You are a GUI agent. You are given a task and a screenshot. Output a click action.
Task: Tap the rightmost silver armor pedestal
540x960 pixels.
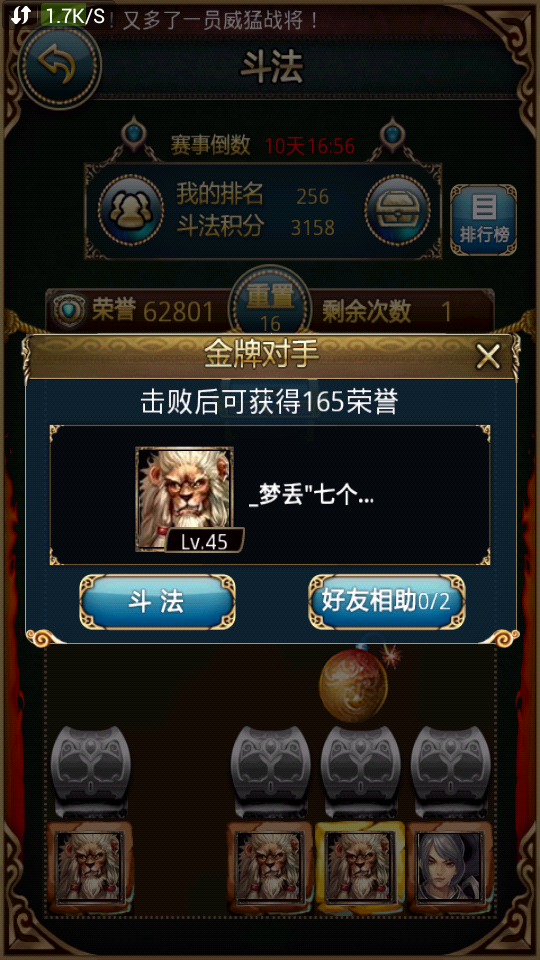click(450, 770)
